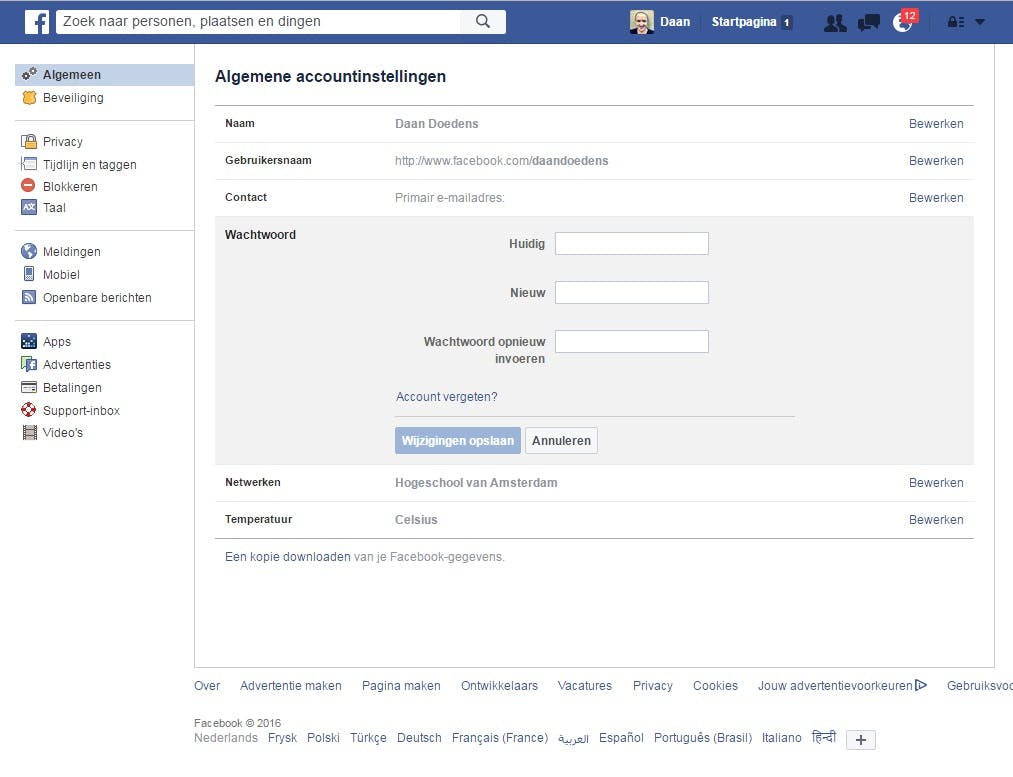Screen dimensions: 1013x777
Task: Click the Advertenties icon
Action: (29, 364)
